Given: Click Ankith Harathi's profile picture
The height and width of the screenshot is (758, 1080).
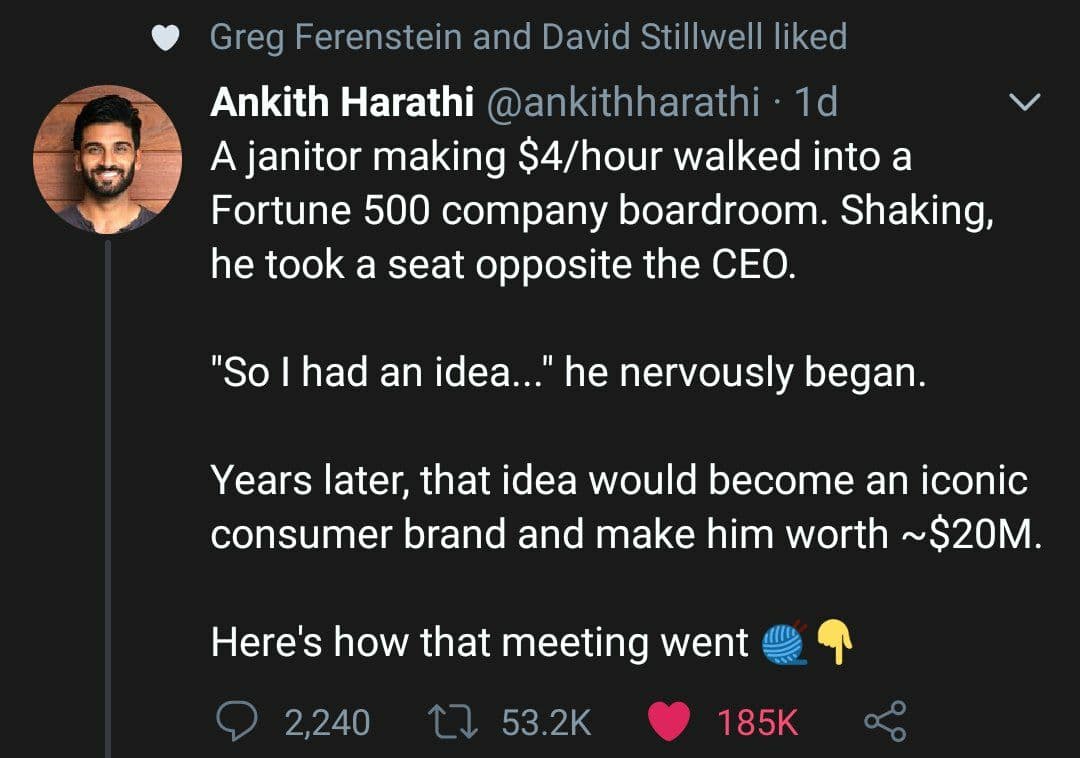Looking at the screenshot, I should pyautogui.click(x=107, y=159).
